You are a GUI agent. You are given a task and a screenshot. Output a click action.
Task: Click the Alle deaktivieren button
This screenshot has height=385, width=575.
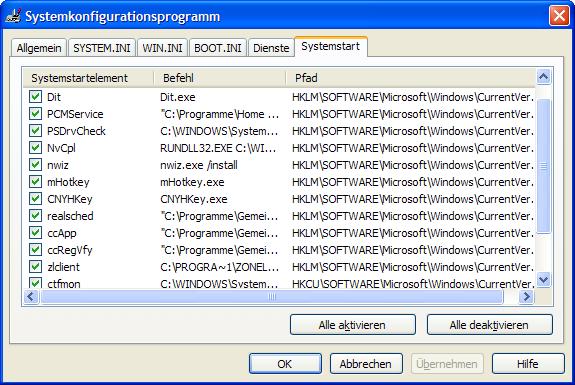click(x=490, y=325)
